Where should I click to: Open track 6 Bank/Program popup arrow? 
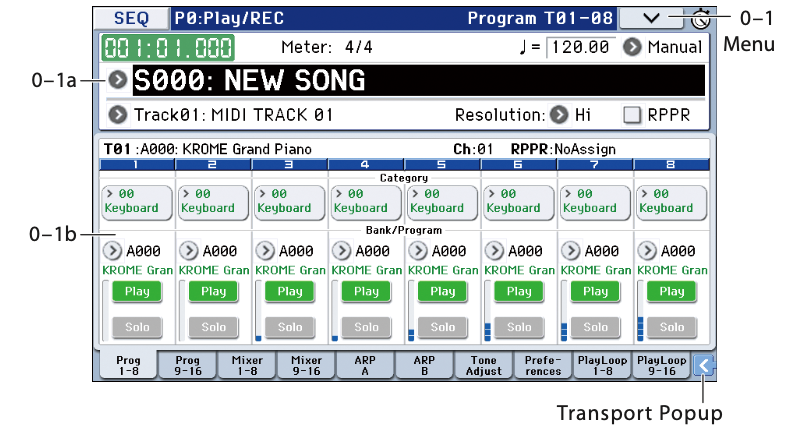(x=494, y=251)
